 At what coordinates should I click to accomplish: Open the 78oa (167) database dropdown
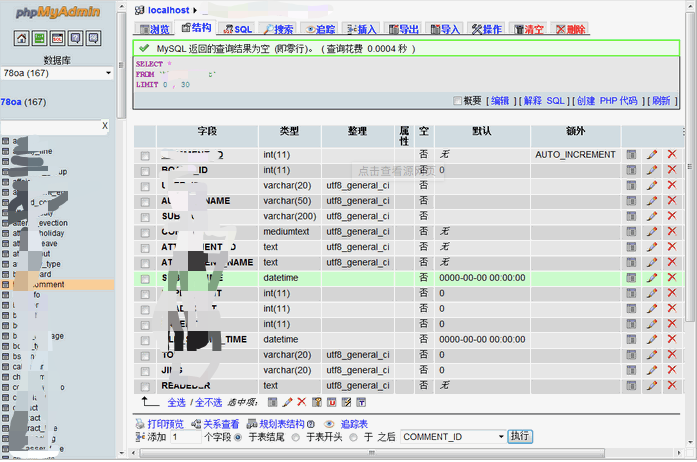point(57,73)
